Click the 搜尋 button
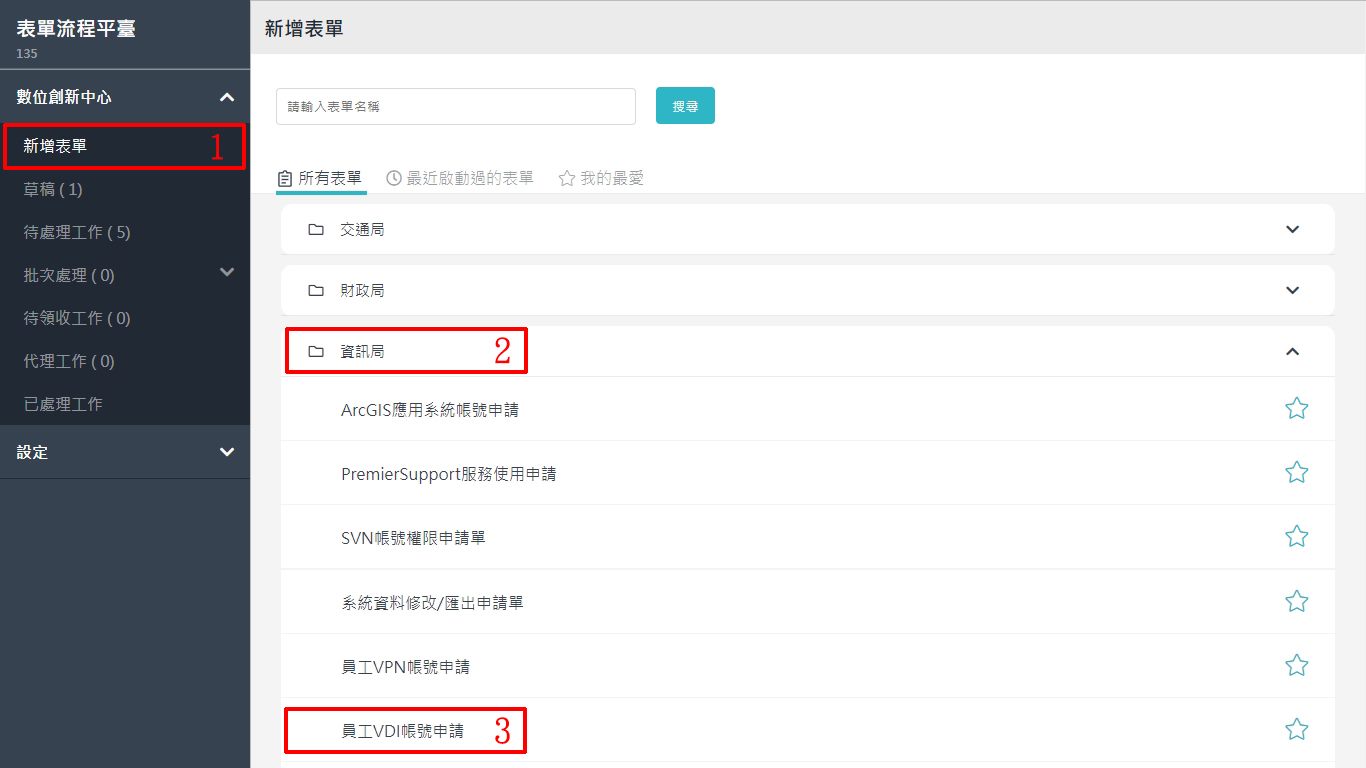Image resolution: width=1366 pixels, height=768 pixels. [685, 106]
